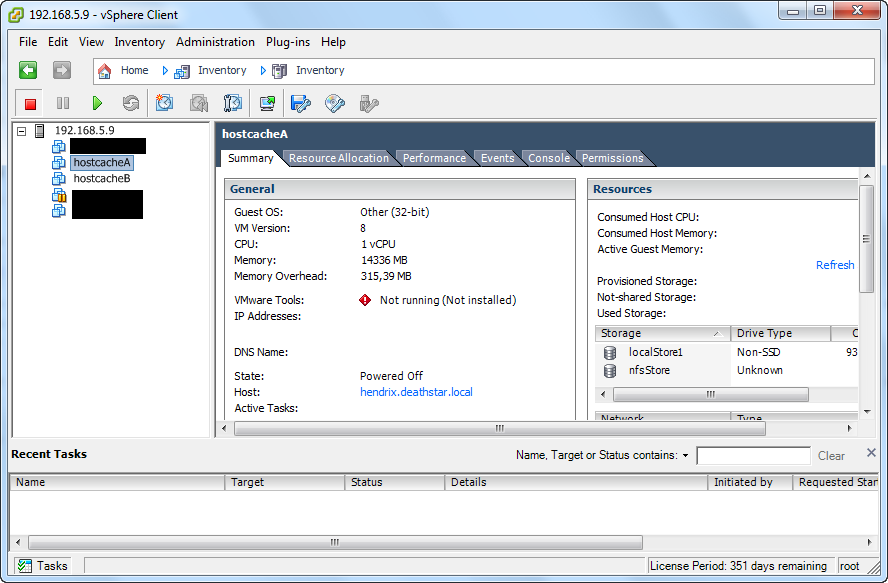888x583 pixels.
Task: Click the floppy drive connect icon
Action: (301, 103)
